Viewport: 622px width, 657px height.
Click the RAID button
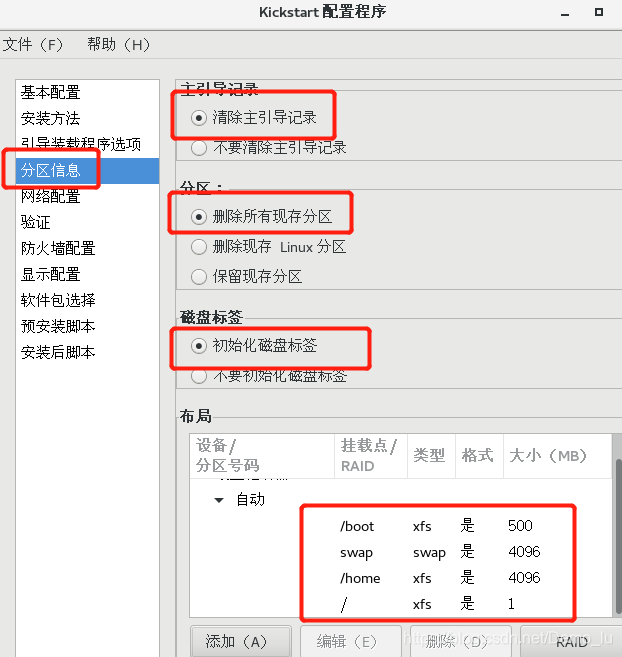571,641
